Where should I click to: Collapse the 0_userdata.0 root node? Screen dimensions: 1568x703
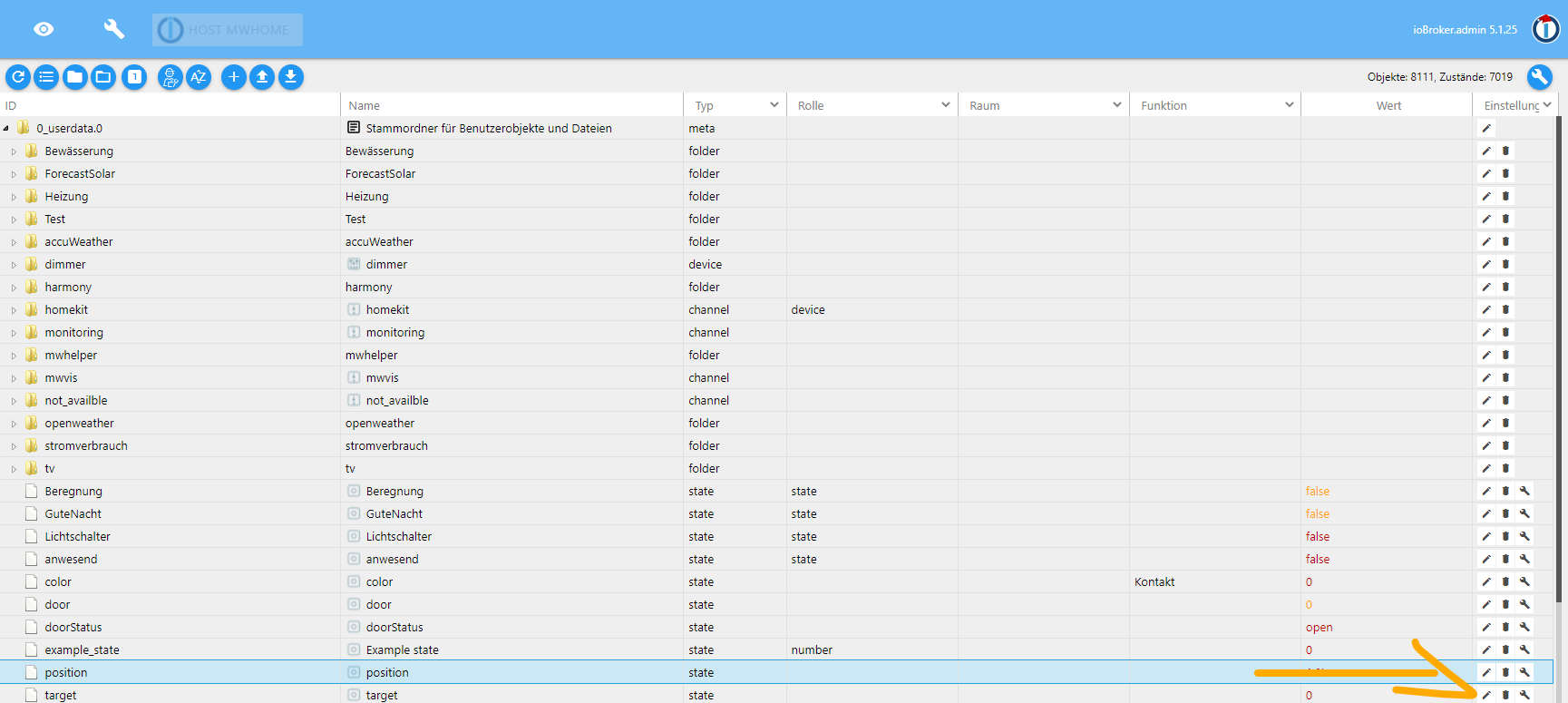point(6,129)
